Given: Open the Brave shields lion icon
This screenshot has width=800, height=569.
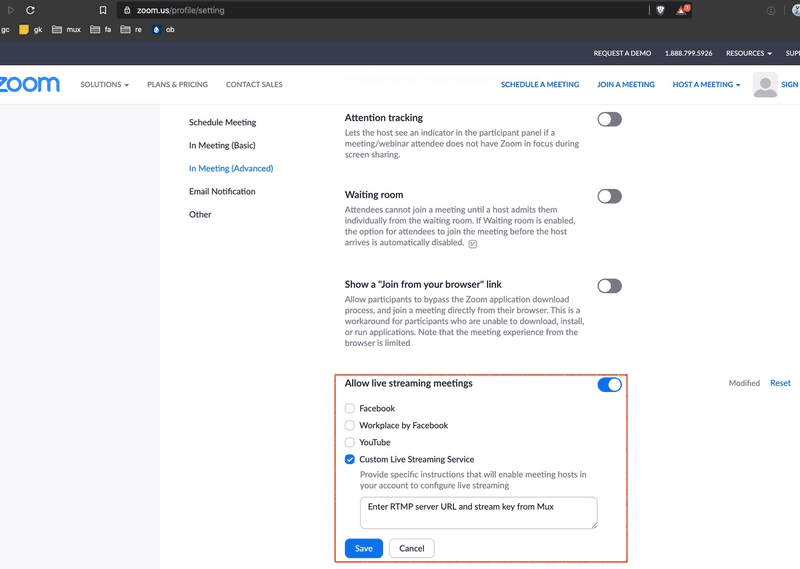Looking at the screenshot, I should (661, 10).
